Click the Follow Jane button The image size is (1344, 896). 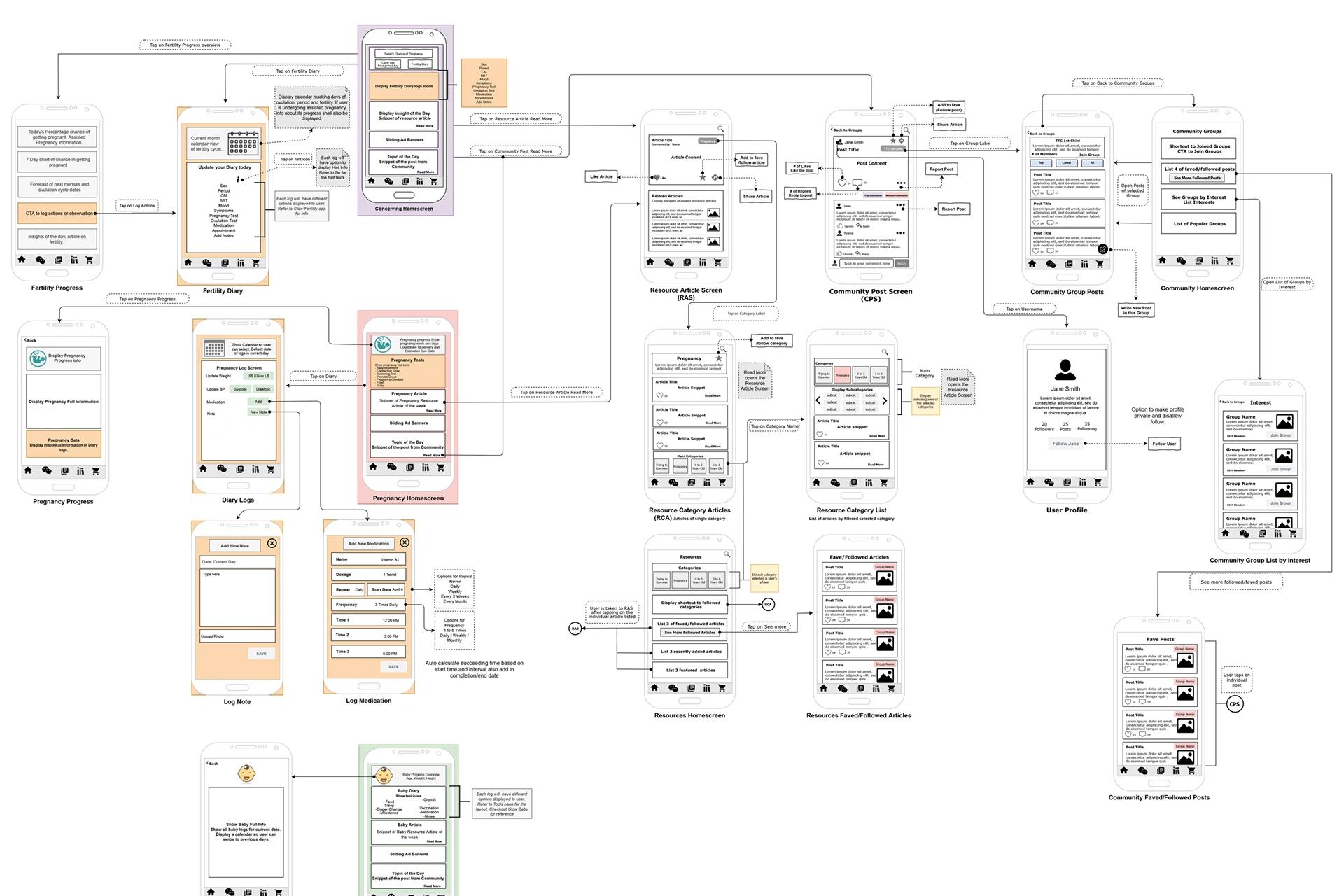[1065, 444]
